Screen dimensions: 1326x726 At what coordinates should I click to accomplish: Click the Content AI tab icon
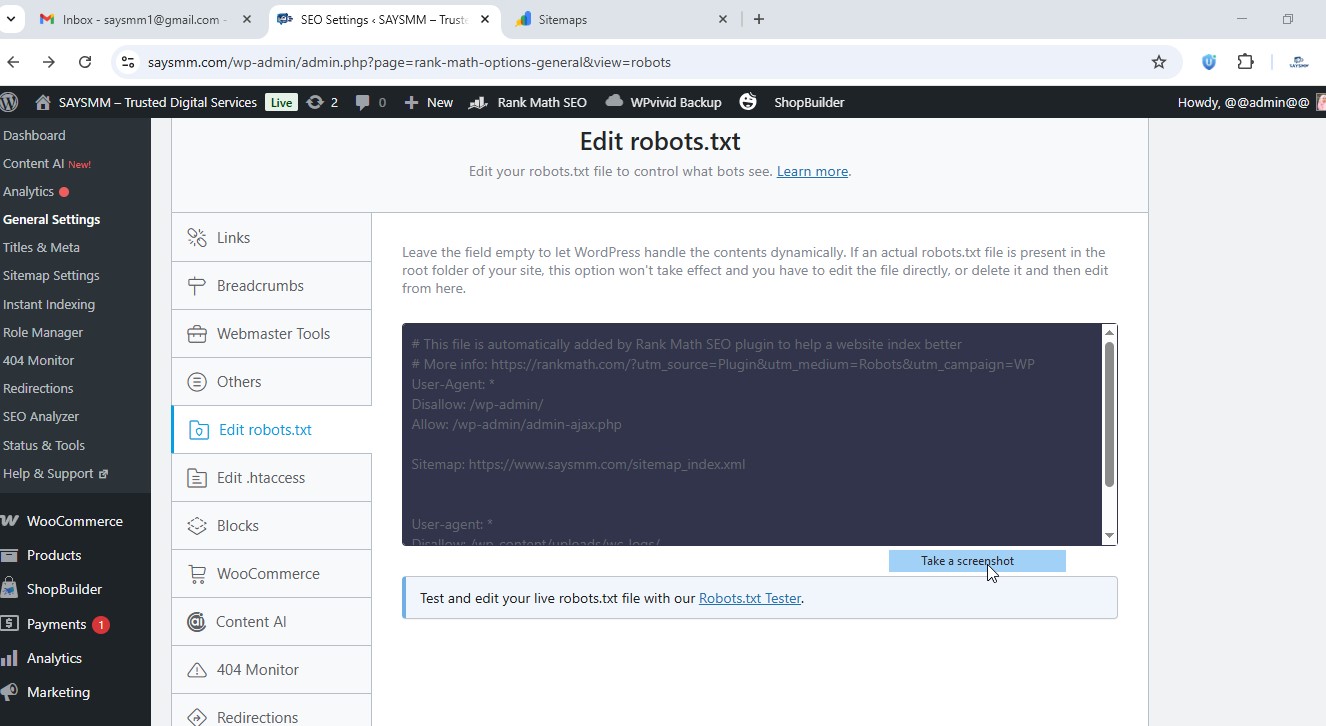[x=197, y=622]
